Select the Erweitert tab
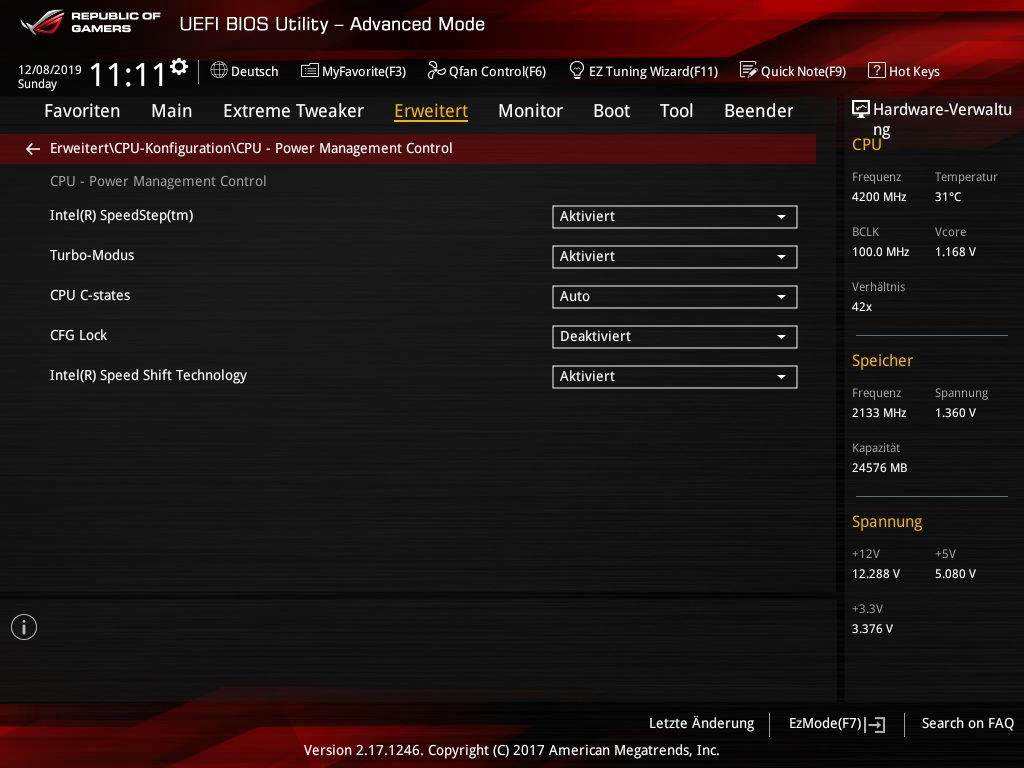The image size is (1024, 768). [x=431, y=111]
